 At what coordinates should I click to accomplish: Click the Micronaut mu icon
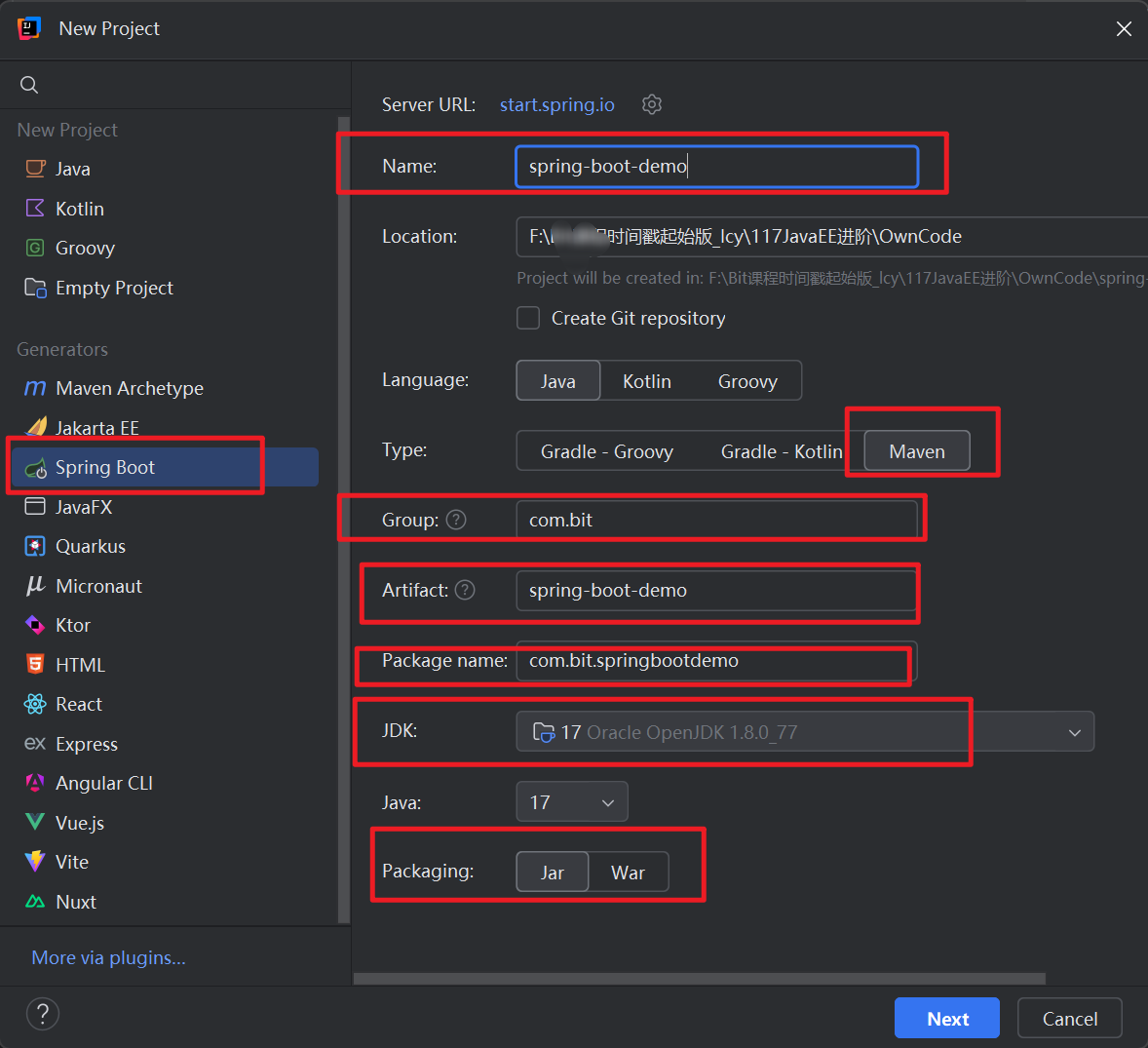pos(35,585)
